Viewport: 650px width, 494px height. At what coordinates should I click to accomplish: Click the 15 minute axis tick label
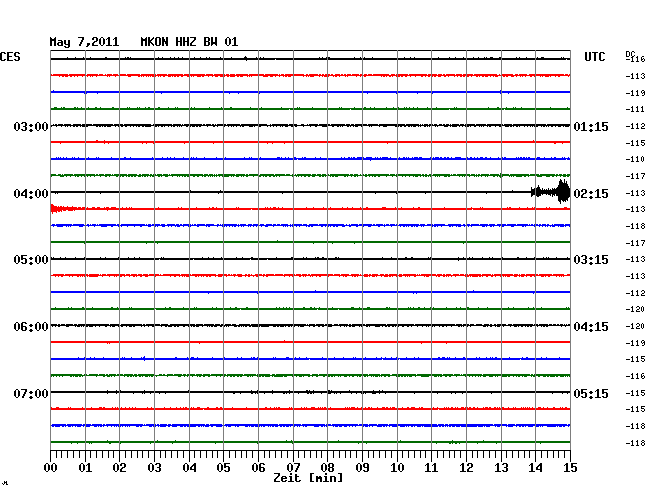(x=570, y=468)
